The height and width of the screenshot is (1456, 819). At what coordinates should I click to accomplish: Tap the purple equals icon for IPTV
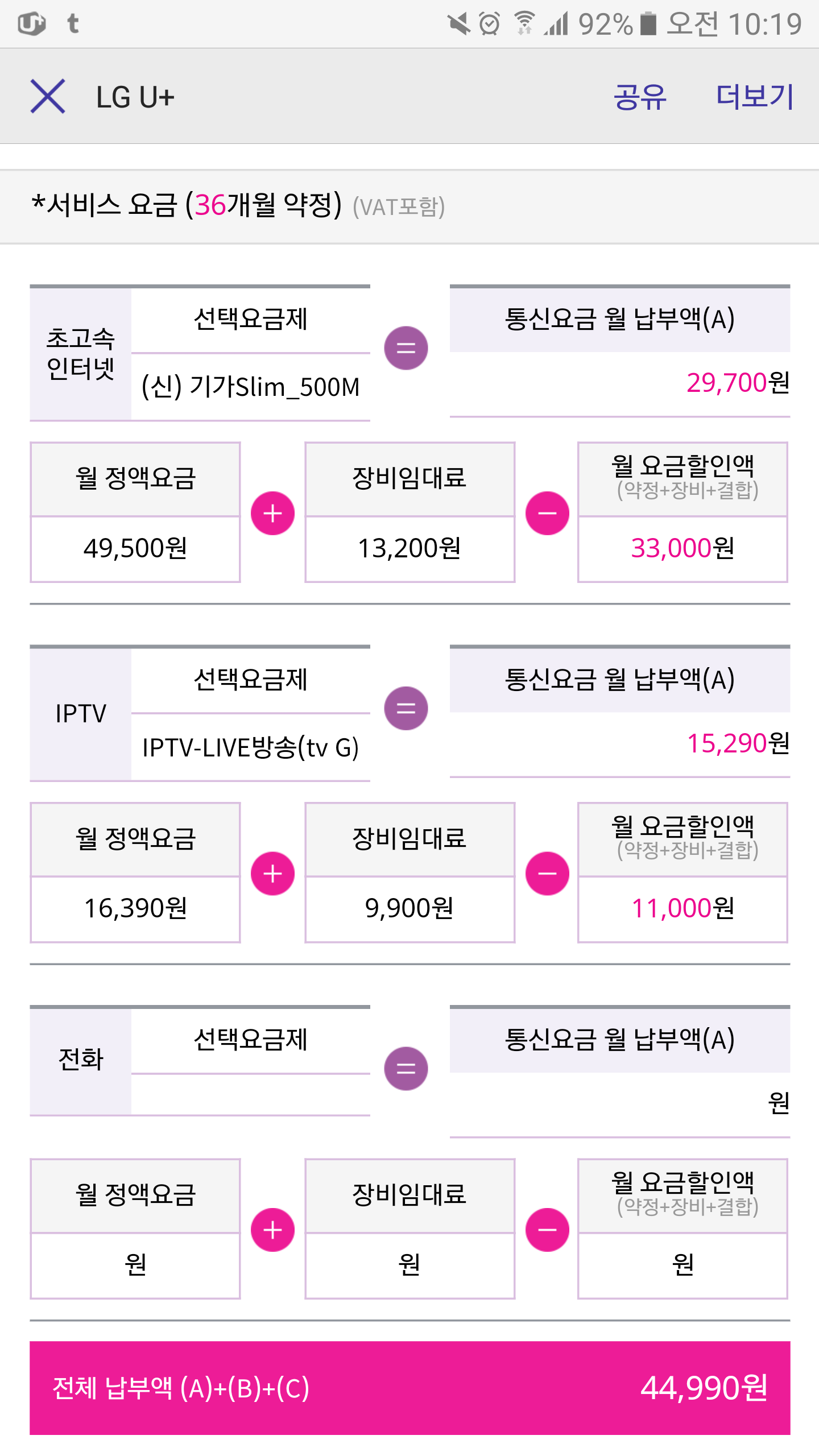[406, 708]
